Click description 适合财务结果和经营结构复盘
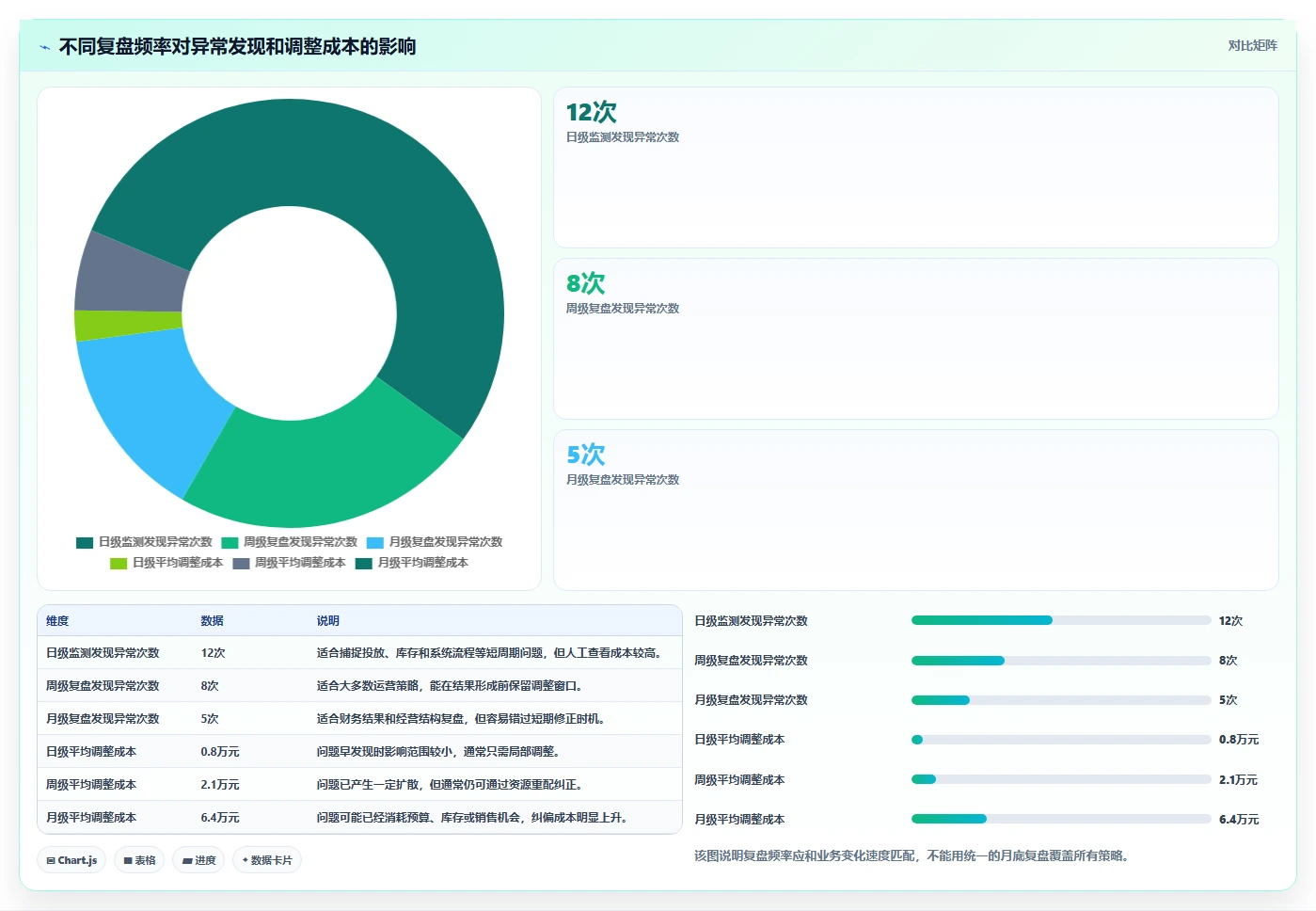 (x=461, y=719)
